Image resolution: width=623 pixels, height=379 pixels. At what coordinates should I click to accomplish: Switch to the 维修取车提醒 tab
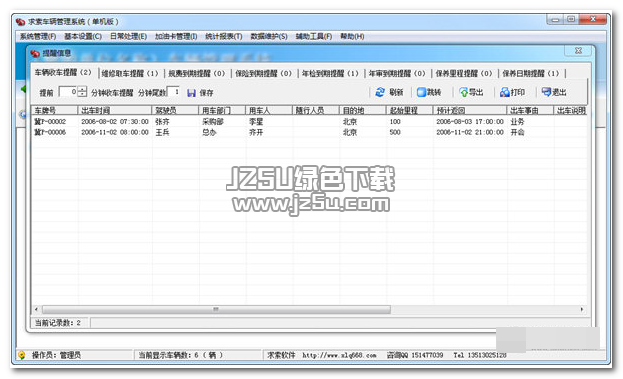pos(130,73)
